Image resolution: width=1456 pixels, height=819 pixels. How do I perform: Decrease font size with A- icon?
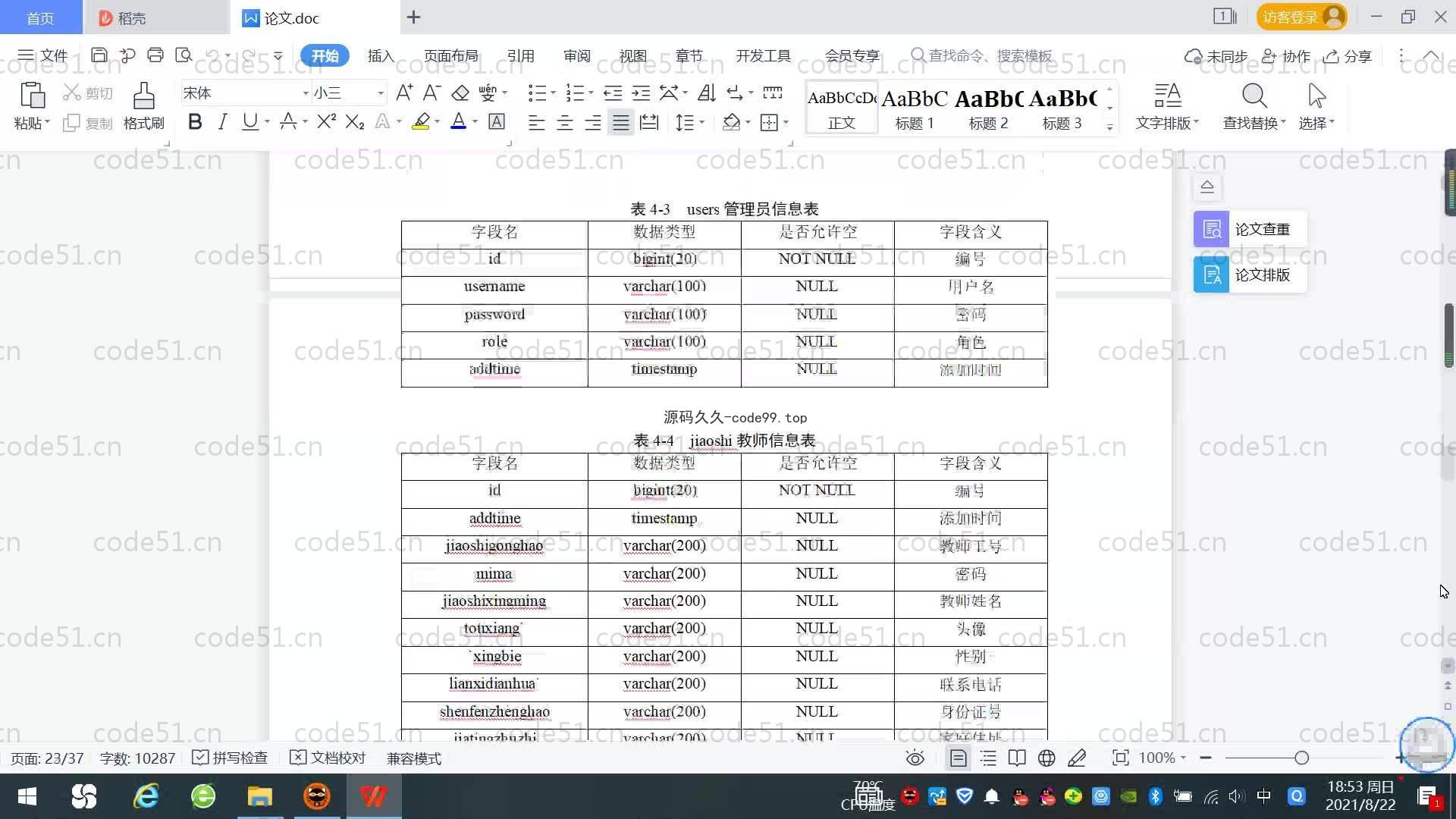[432, 93]
